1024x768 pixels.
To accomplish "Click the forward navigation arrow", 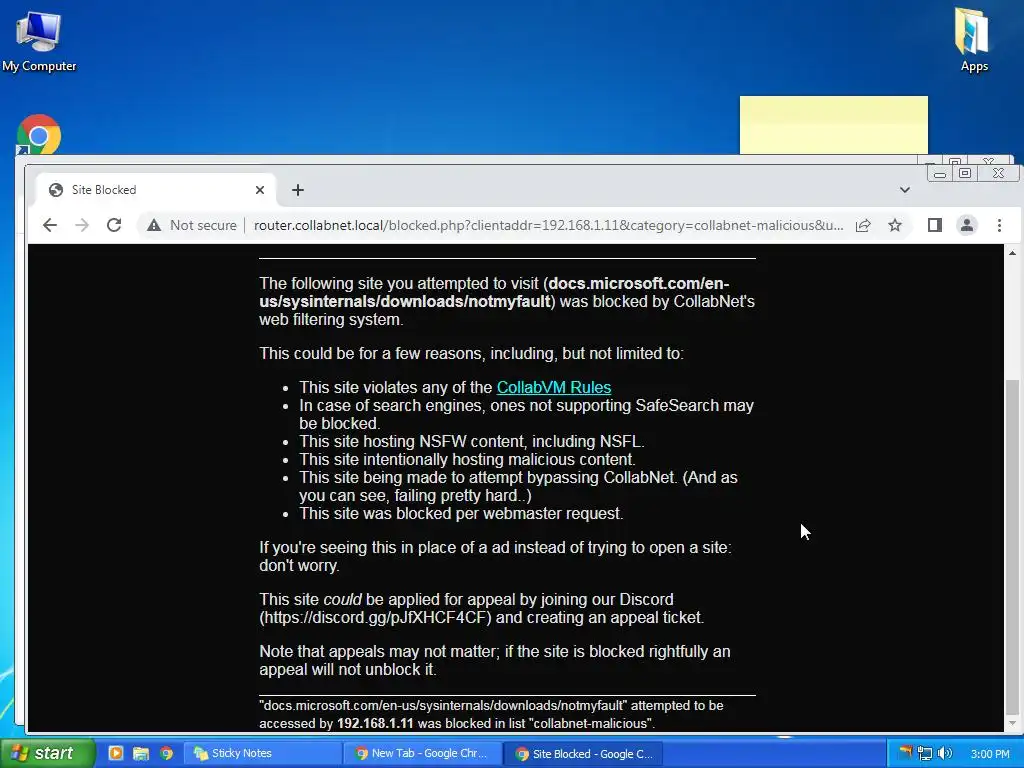I will pos(82,225).
